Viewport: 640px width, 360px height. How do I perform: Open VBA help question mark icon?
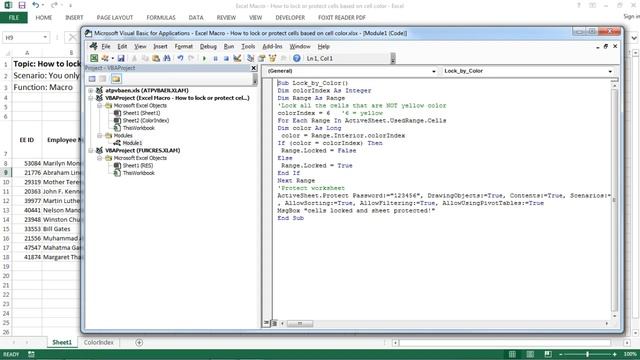point(297,58)
